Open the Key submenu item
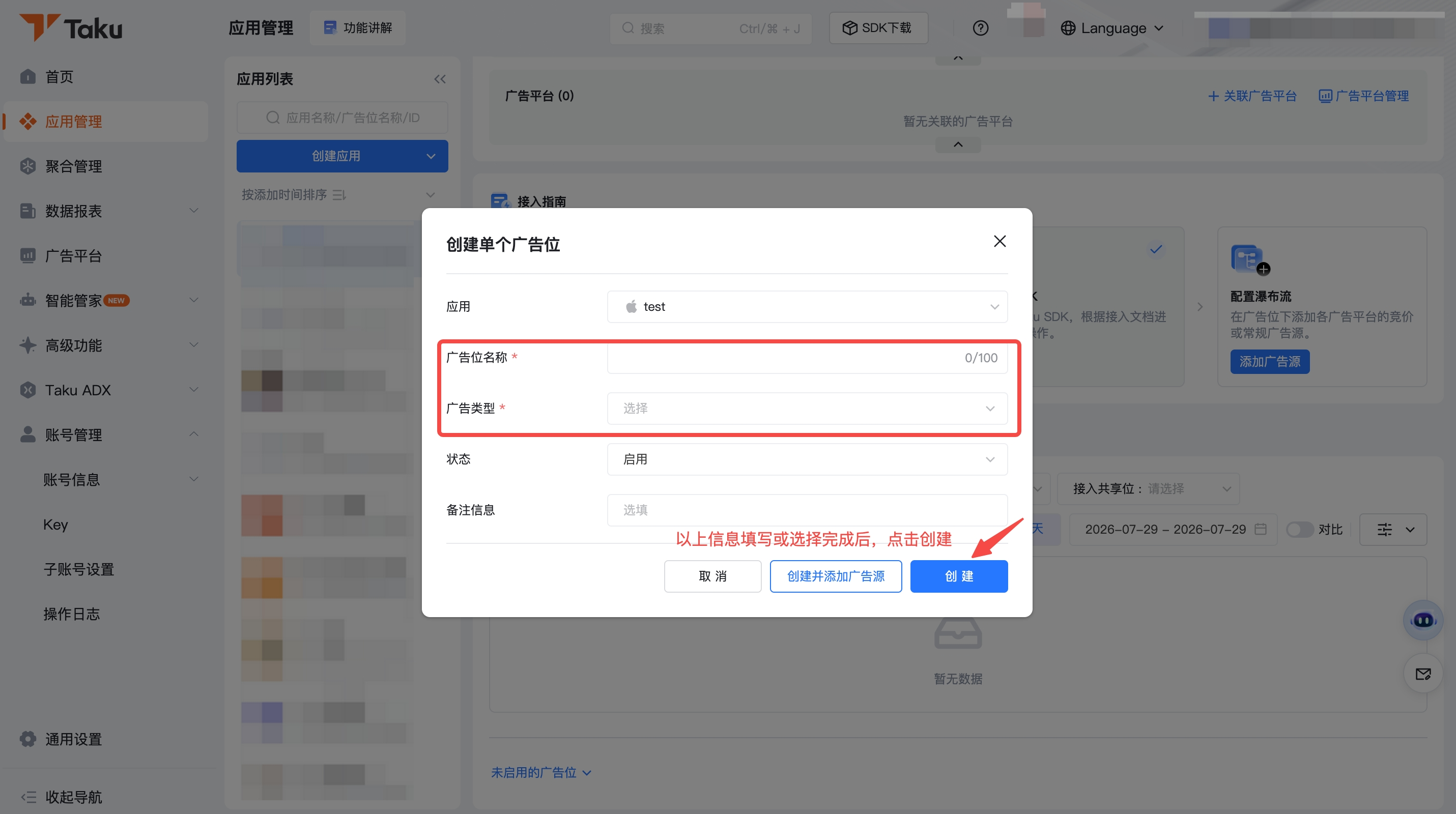 pyautogui.click(x=55, y=524)
